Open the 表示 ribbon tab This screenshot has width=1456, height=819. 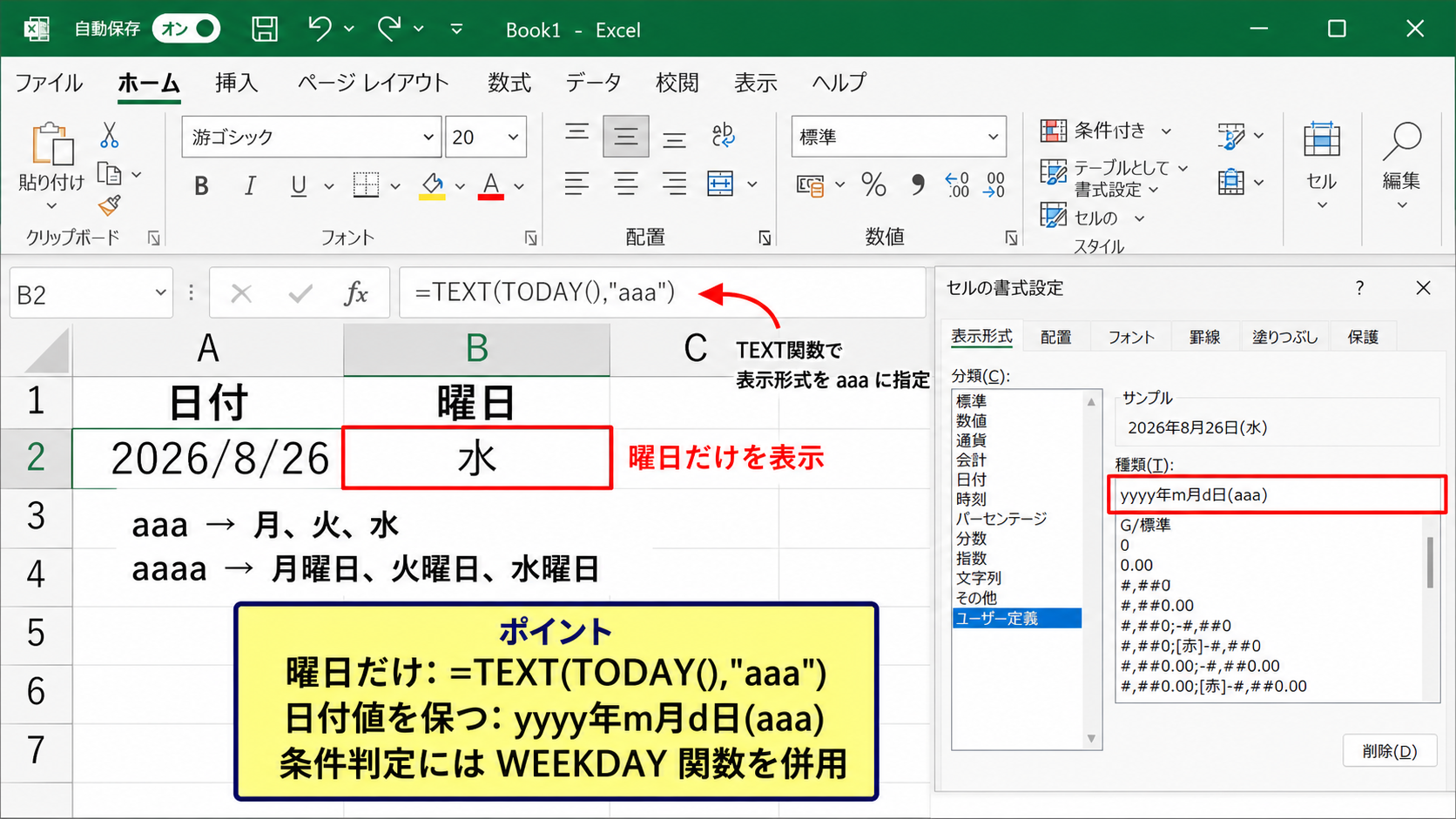756,83
